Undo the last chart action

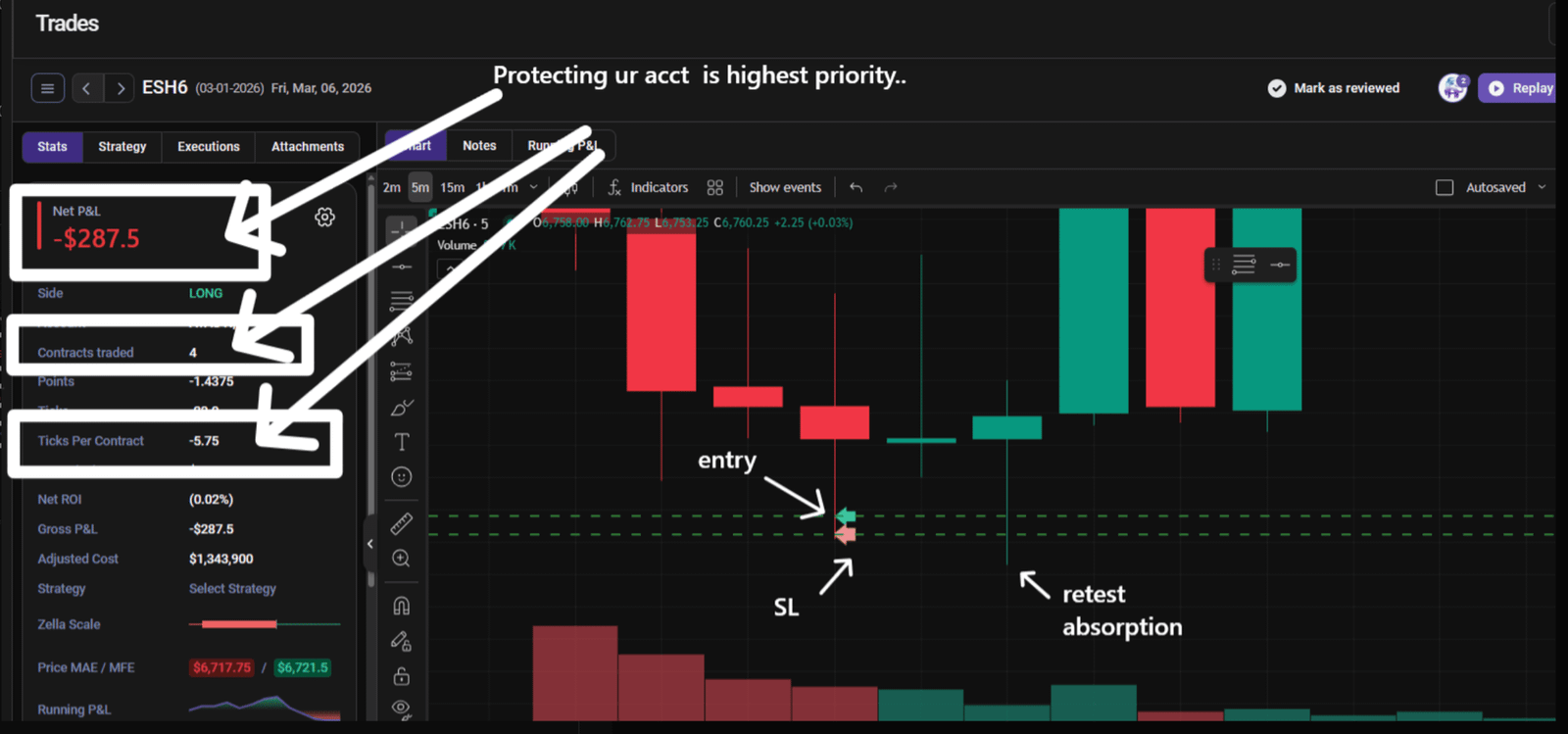click(x=857, y=187)
